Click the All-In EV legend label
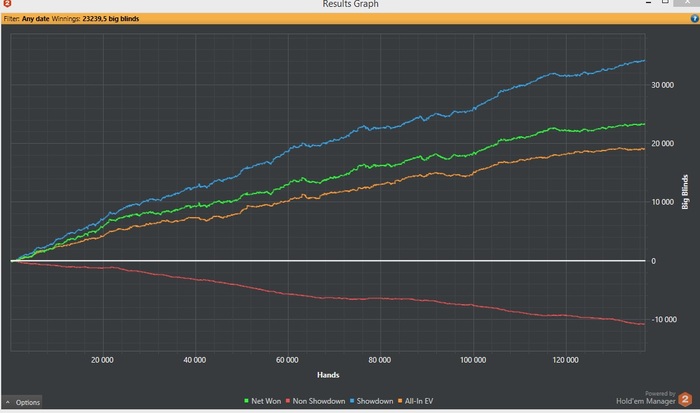 tap(419, 401)
